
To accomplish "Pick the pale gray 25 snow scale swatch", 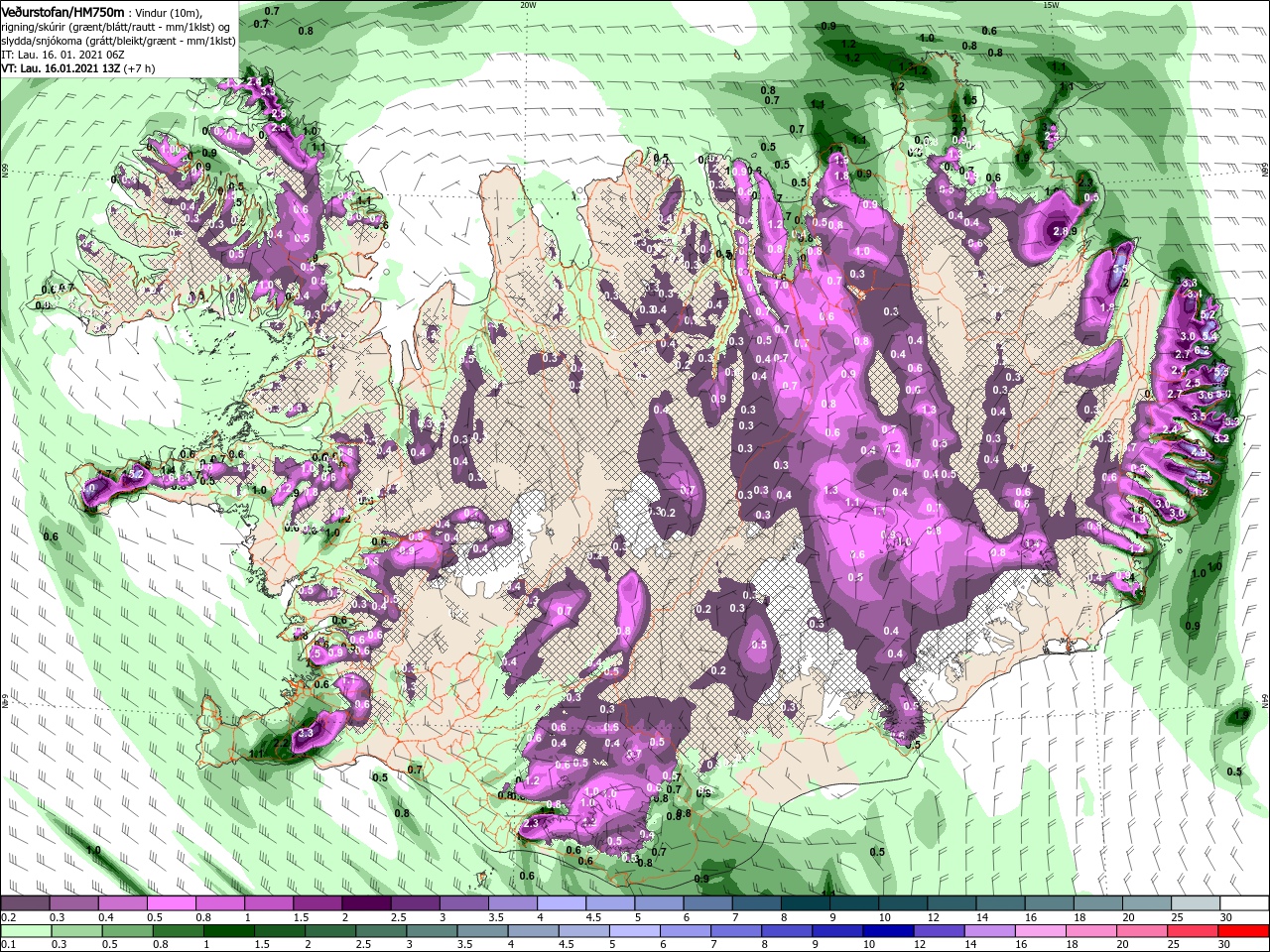I will 1194,903.
